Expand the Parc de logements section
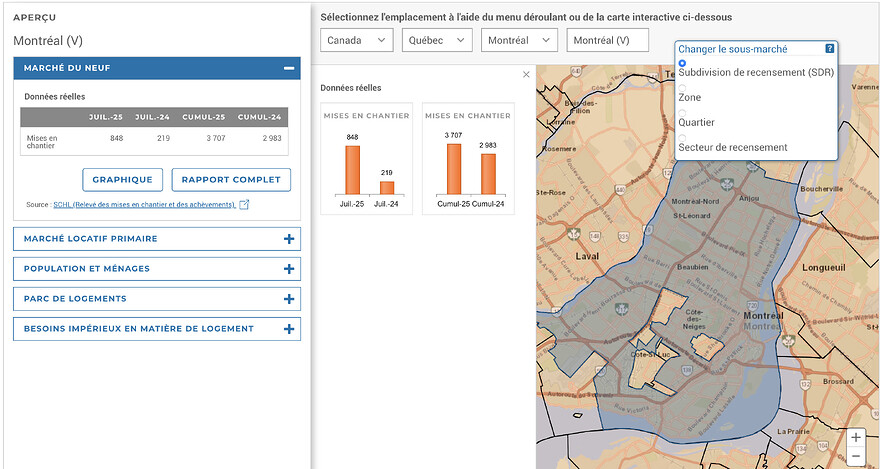880x469 pixels. pos(289,299)
